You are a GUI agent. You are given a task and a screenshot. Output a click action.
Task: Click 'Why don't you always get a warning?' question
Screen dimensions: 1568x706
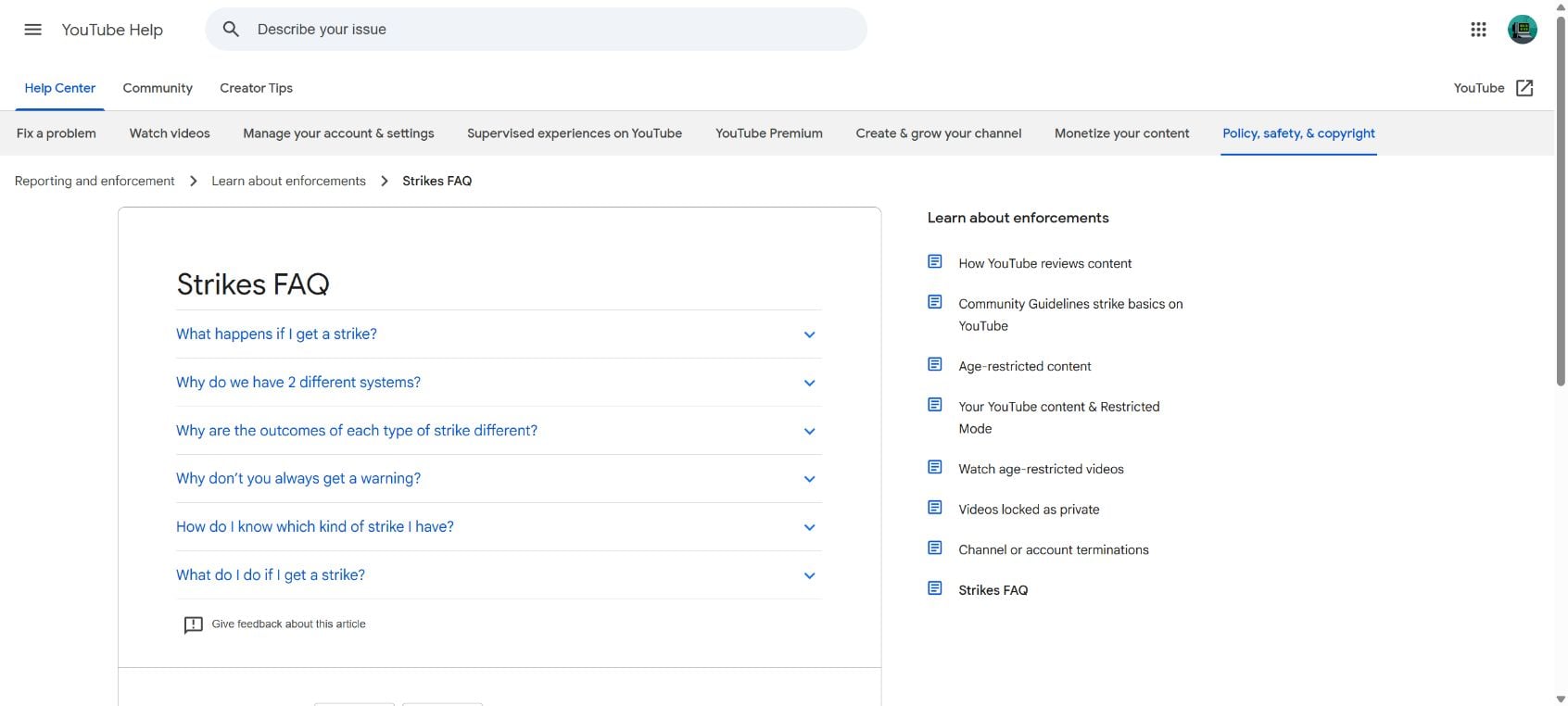(298, 479)
